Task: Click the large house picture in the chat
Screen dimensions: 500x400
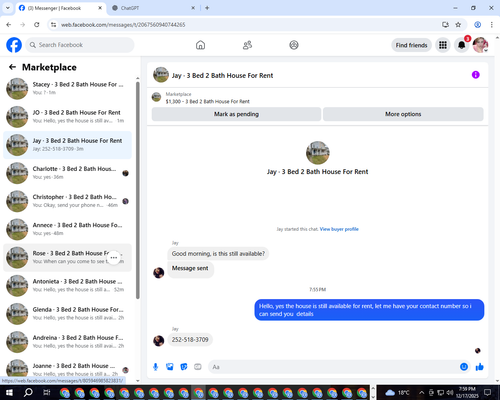Action: 318,153
